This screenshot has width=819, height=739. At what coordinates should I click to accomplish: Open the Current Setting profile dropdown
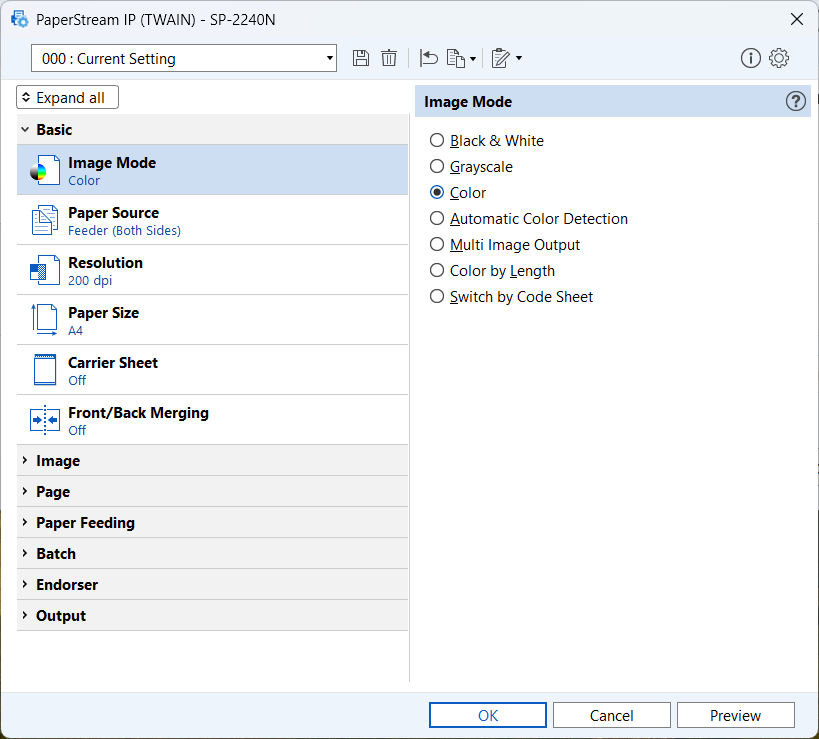pos(184,58)
